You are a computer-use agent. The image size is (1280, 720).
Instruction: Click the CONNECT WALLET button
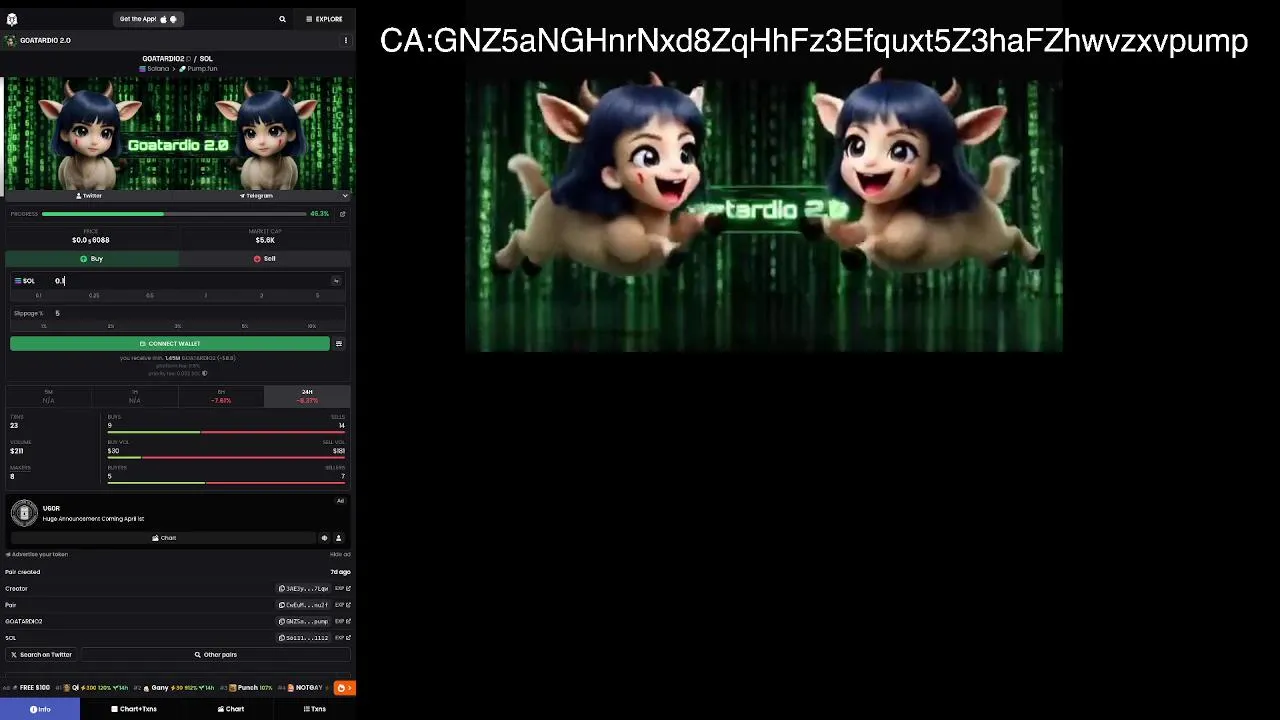click(170, 344)
